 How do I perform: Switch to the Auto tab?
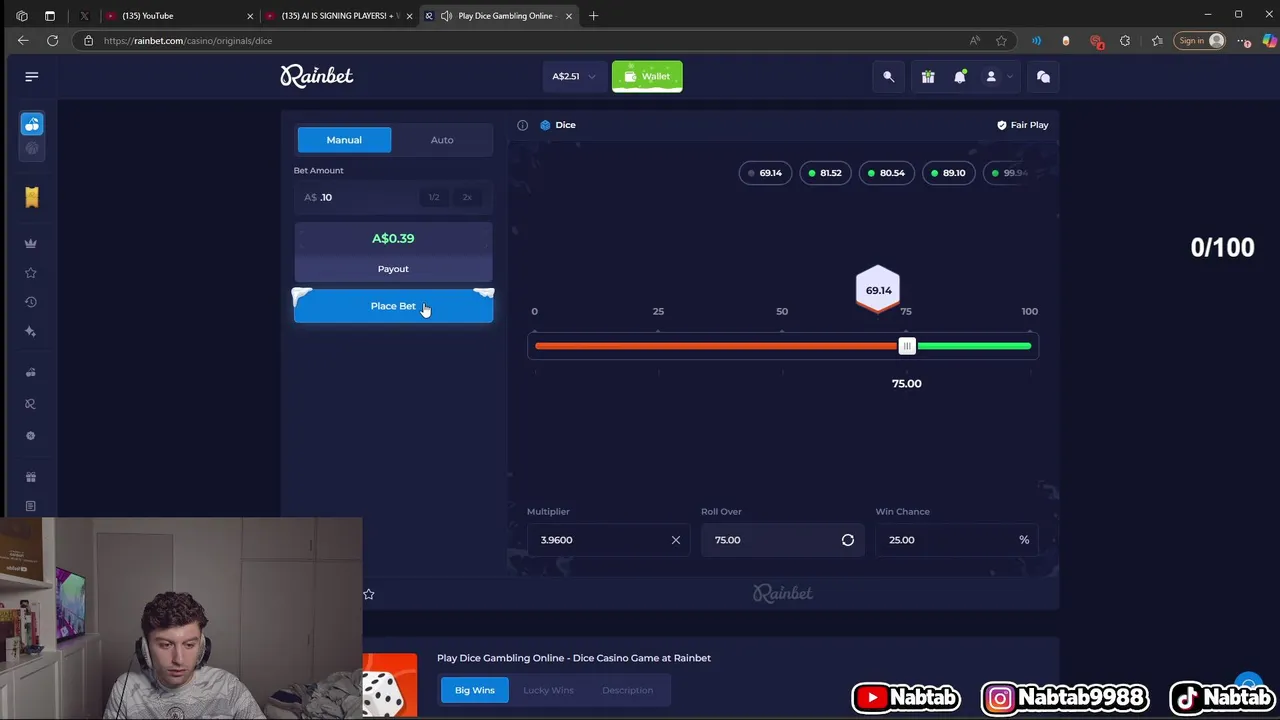coord(442,140)
